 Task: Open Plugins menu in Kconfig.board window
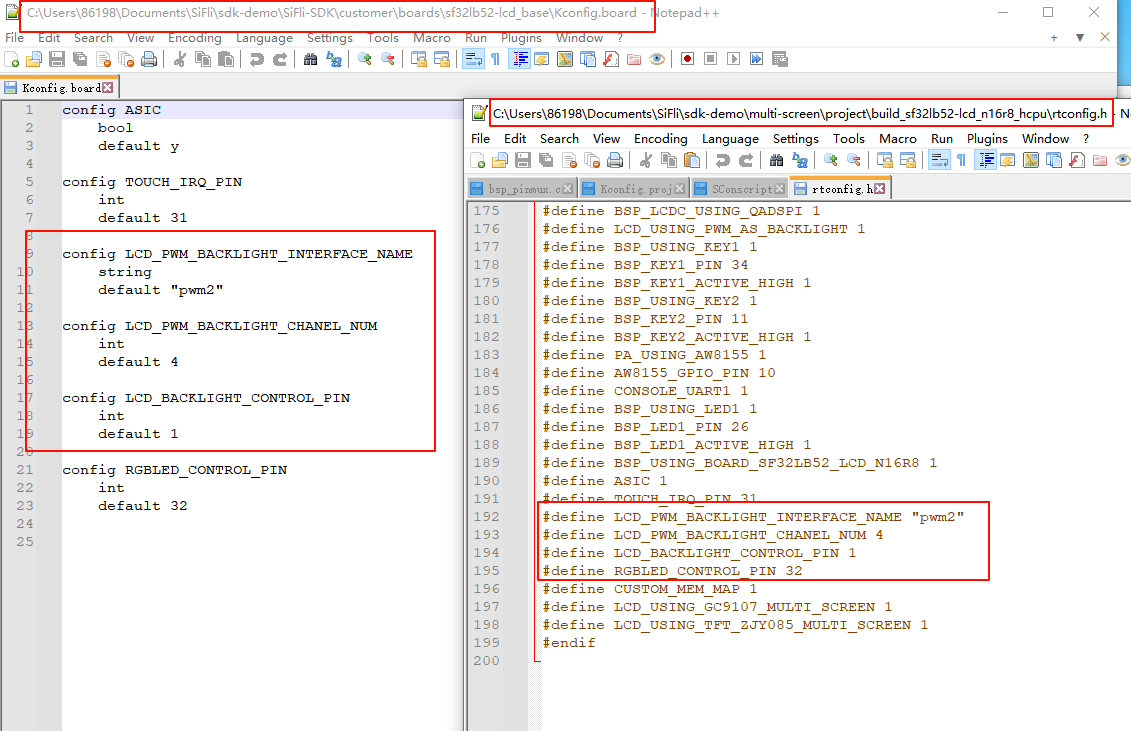pos(521,38)
